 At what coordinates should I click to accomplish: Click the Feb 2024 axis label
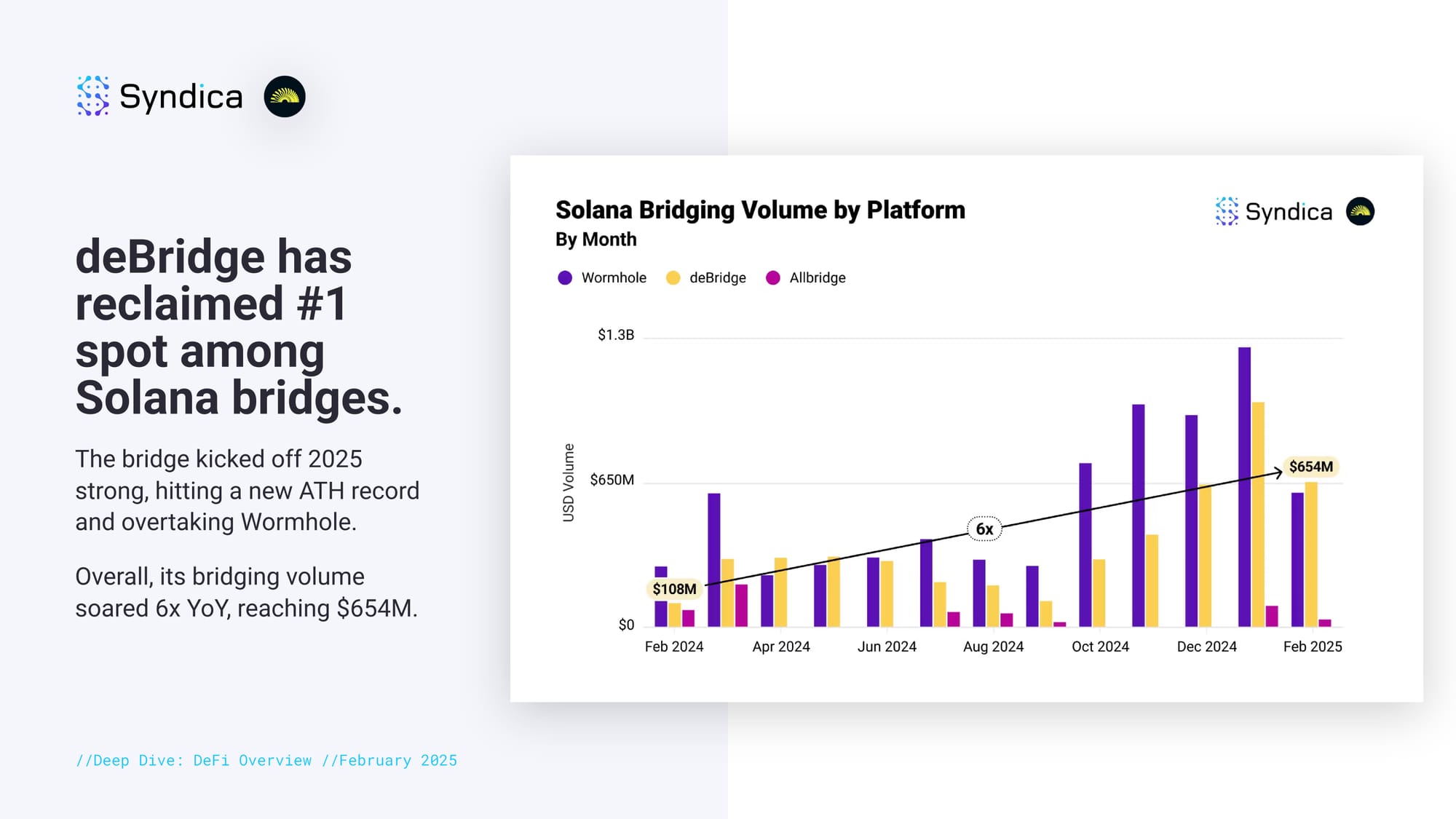coord(674,646)
